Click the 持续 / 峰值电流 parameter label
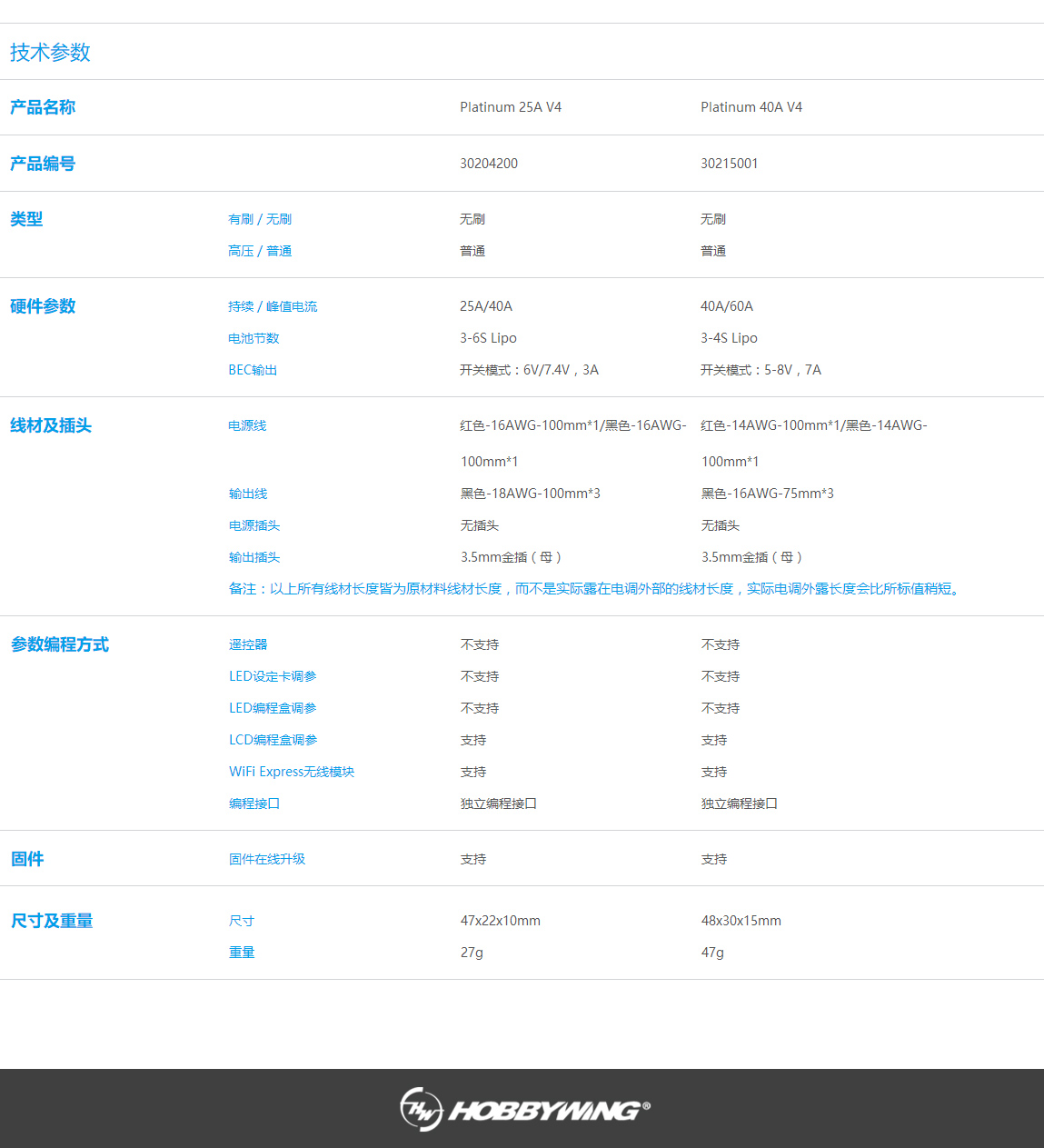Viewport: 1044px width, 1148px height. (273, 306)
